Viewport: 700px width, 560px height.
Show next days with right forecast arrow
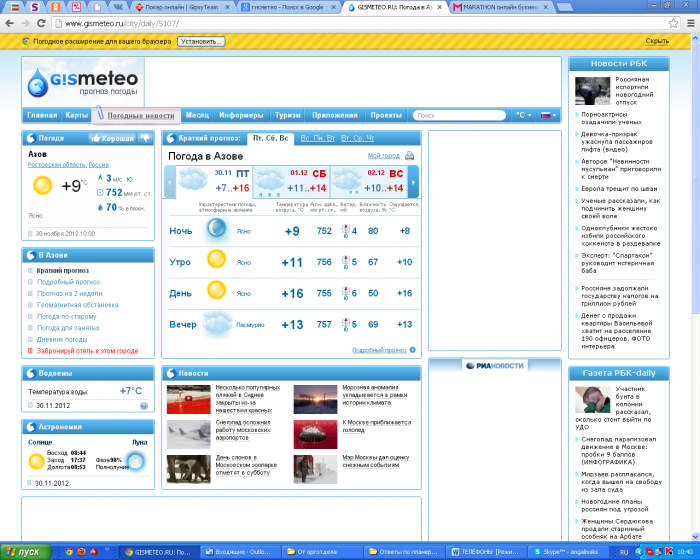[413, 182]
